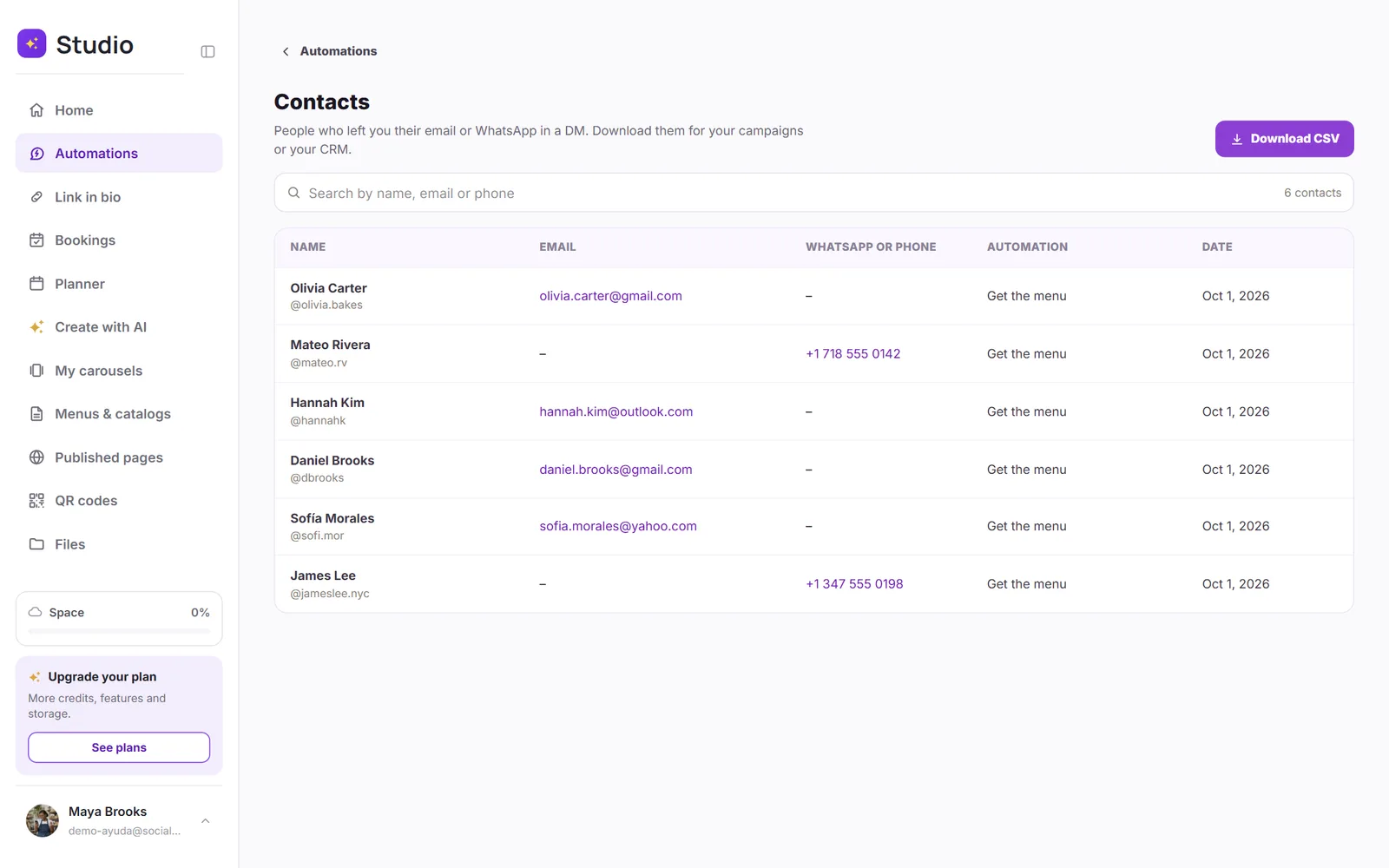Go to Bookings section
The height and width of the screenshot is (868, 1389).
pyautogui.click(x=119, y=240)
